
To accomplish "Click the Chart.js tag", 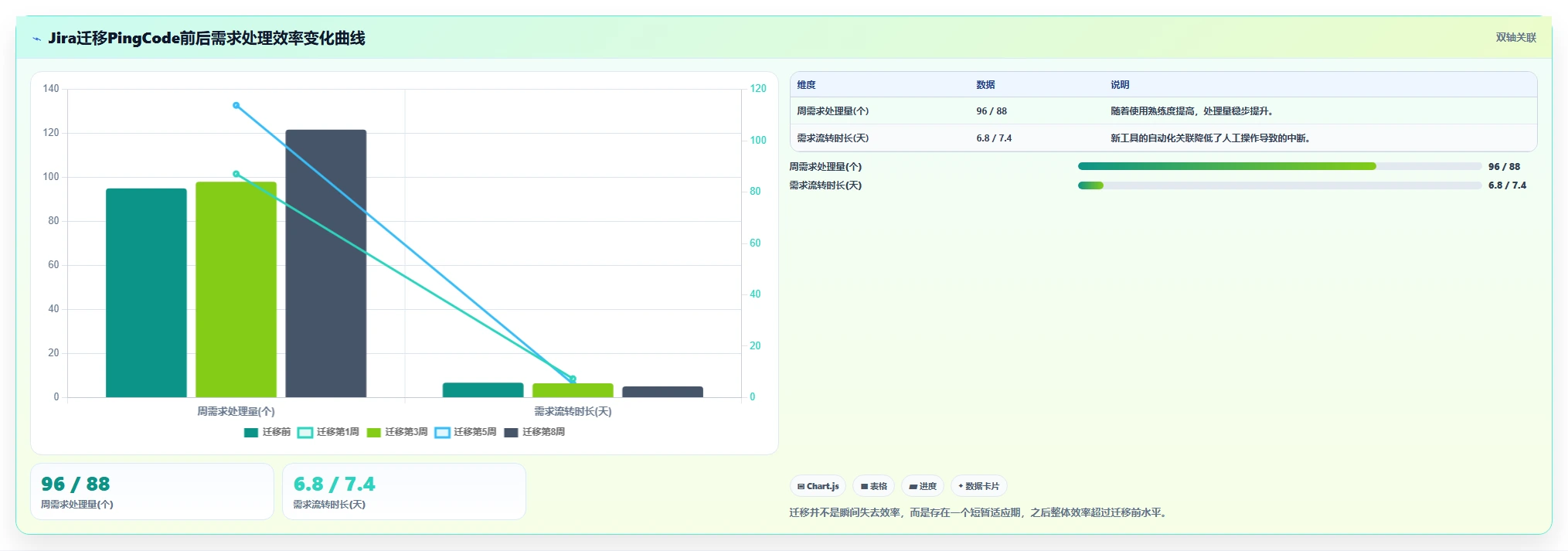I will (x=818, y=486).
